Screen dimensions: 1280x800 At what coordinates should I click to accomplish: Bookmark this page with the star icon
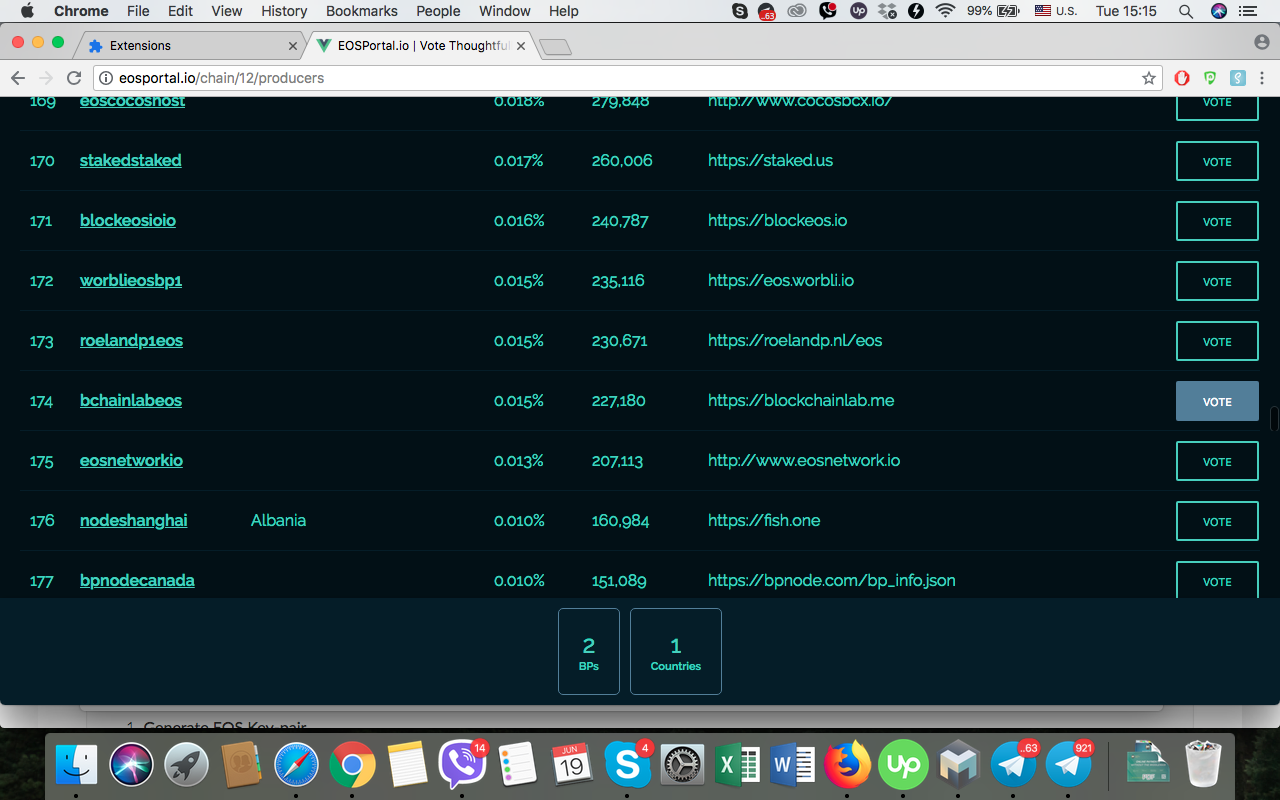pos(1149,78)
